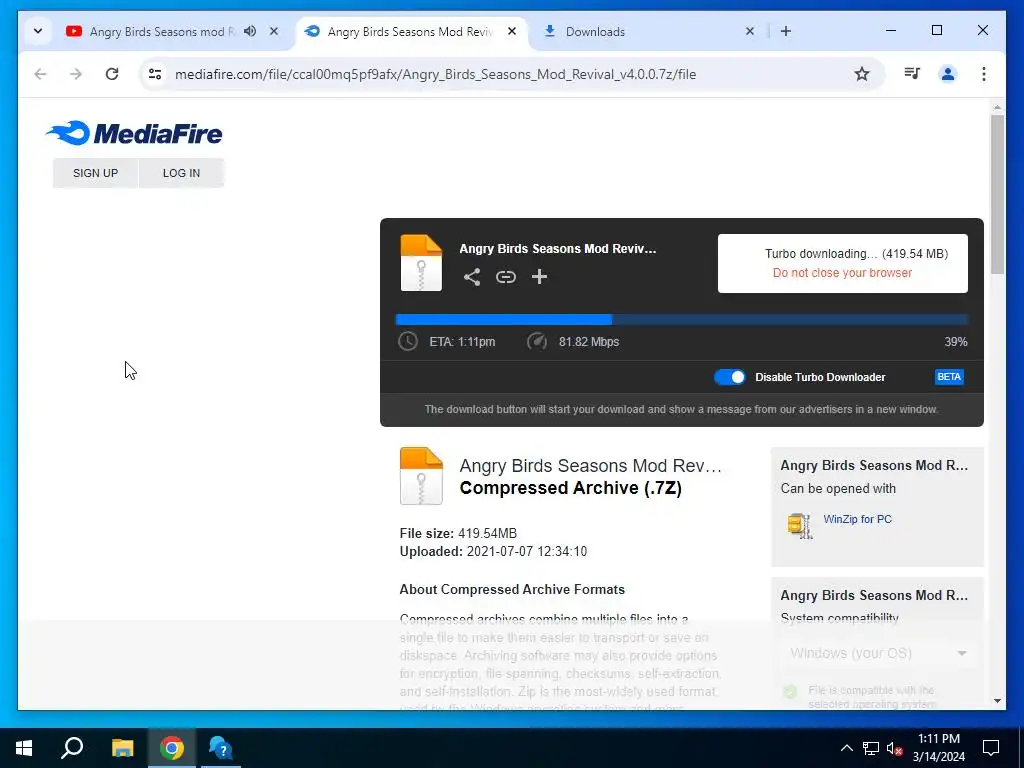Open the Windows Start menu
Screen dimensions: 1024x768
pyautogui.click(x=24, y=748)
